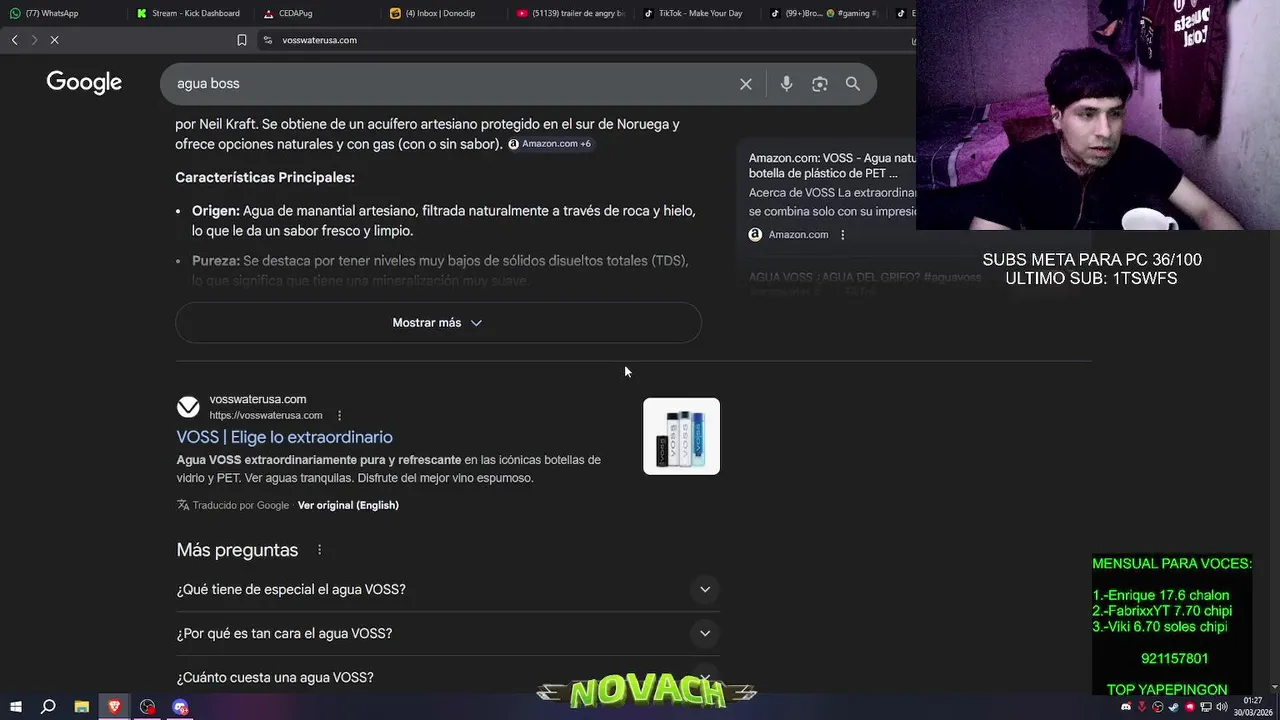1280x720 pixels.
Task: Select the 'Más preguntas' heading
Action: point(237,550)
